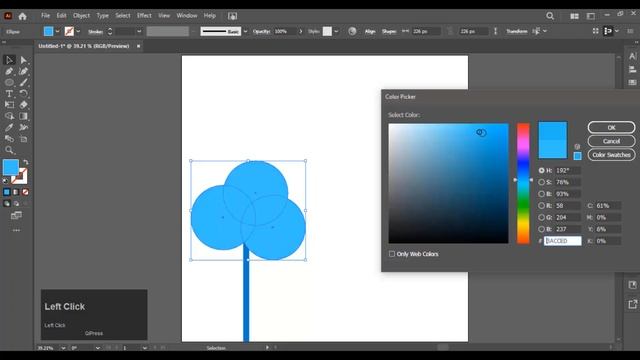Image resolution: width=640 pixels, height=360 pixels.
Task: Click the hex color input field
Action: (562, 241)
